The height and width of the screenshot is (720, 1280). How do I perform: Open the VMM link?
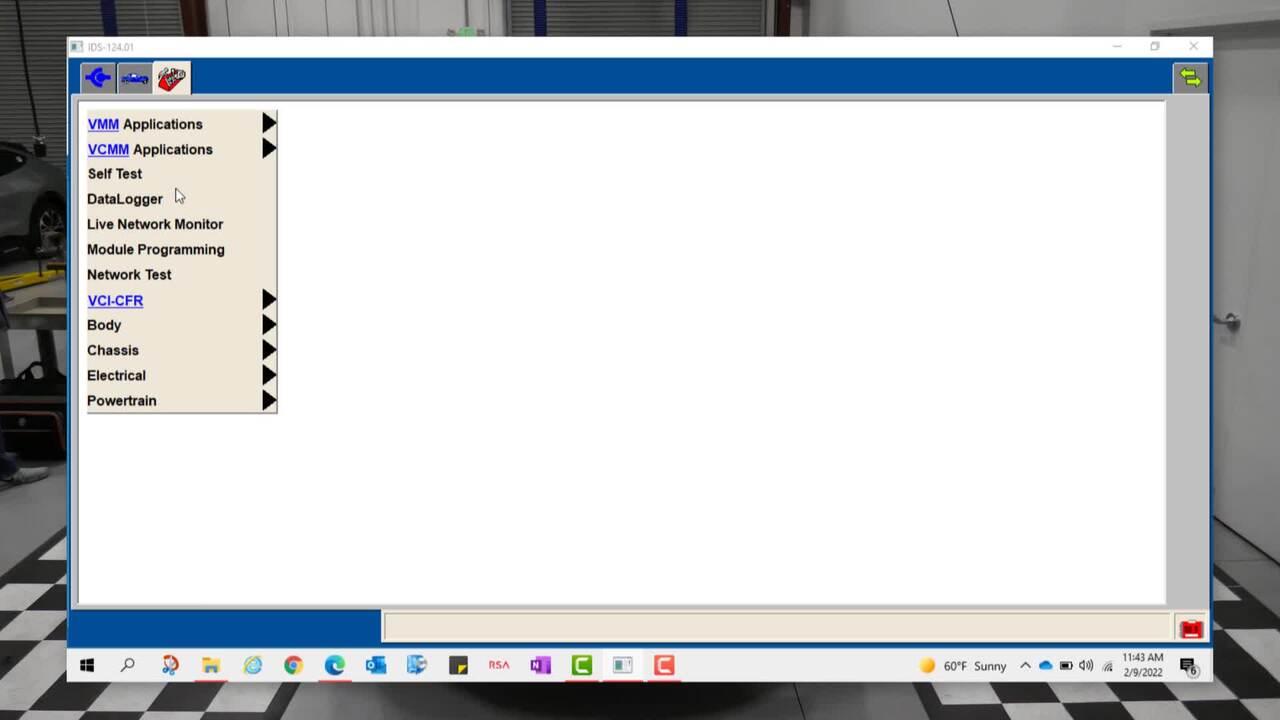[x=103, y=124]
